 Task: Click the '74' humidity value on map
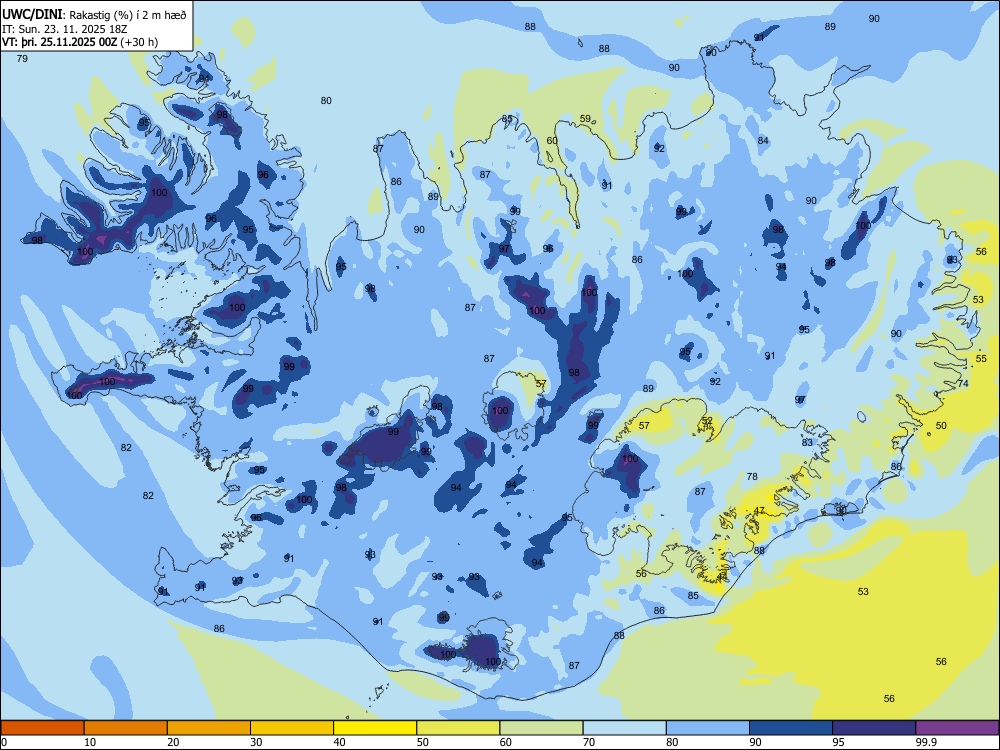tap(963, 383)
